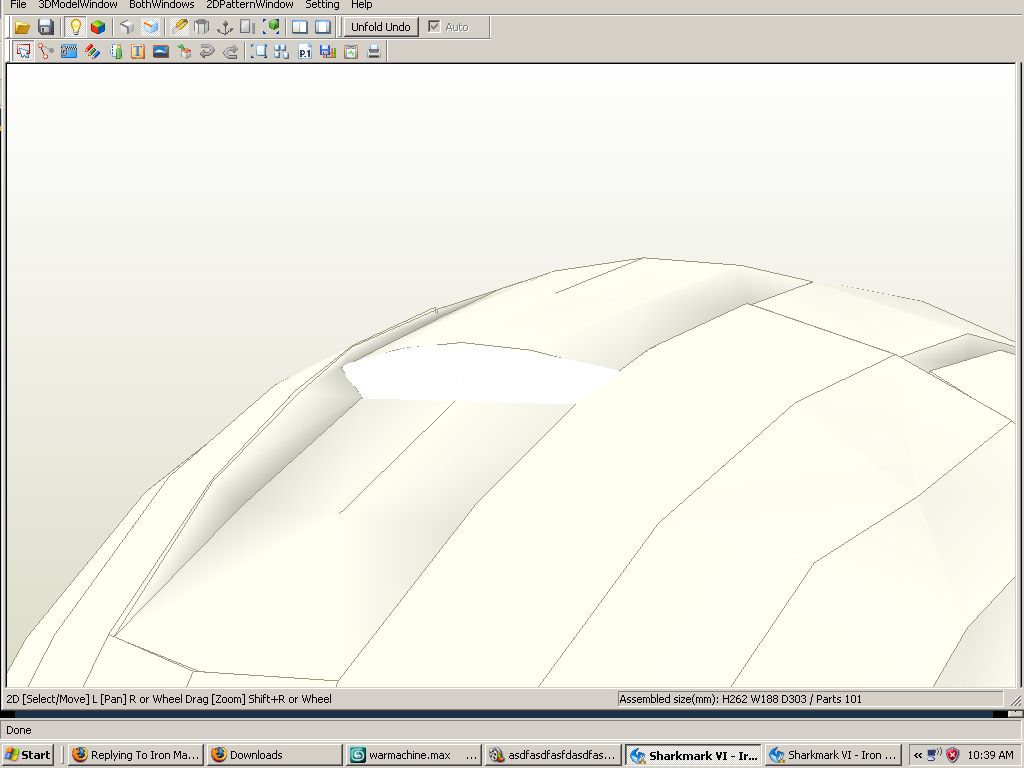
Task: Click the network/volume tray icon
Action: (935, 756)
